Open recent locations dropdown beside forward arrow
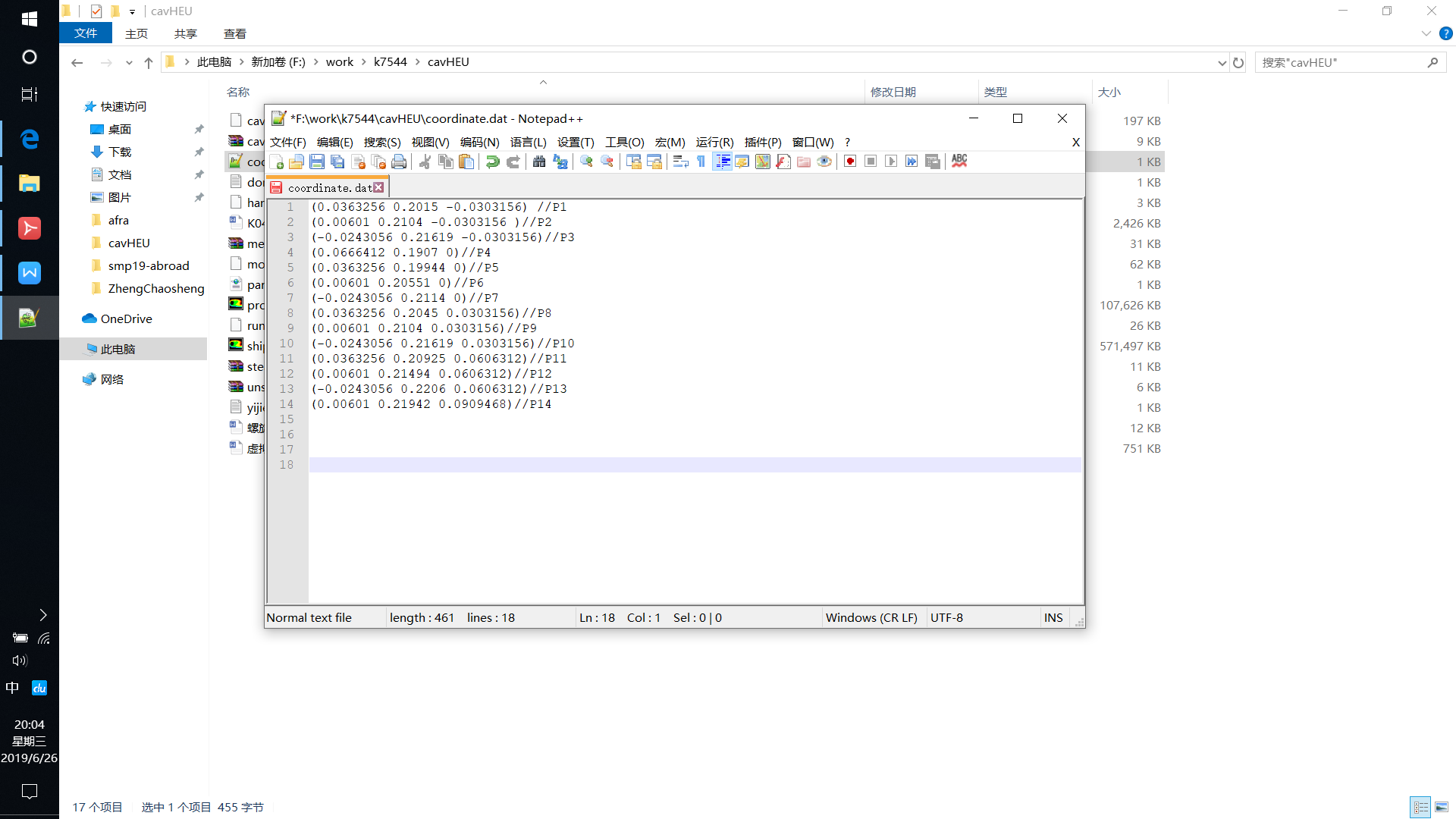 (x=129, y=63)
